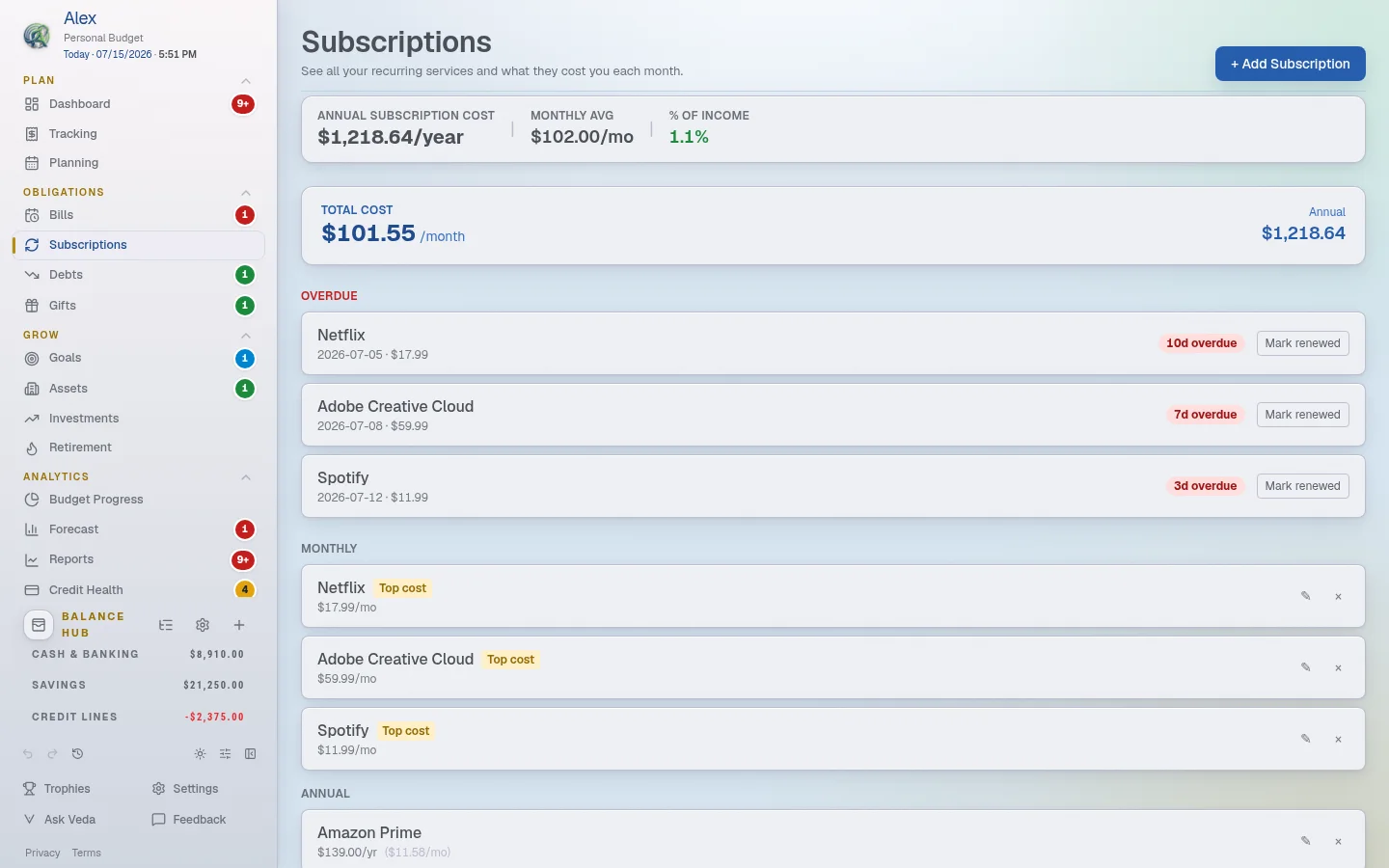Click the '3d overdue' Spotify tag
Image resolution: width=1389 pixels, height=868 pixels.
(x=1205, y=486)
